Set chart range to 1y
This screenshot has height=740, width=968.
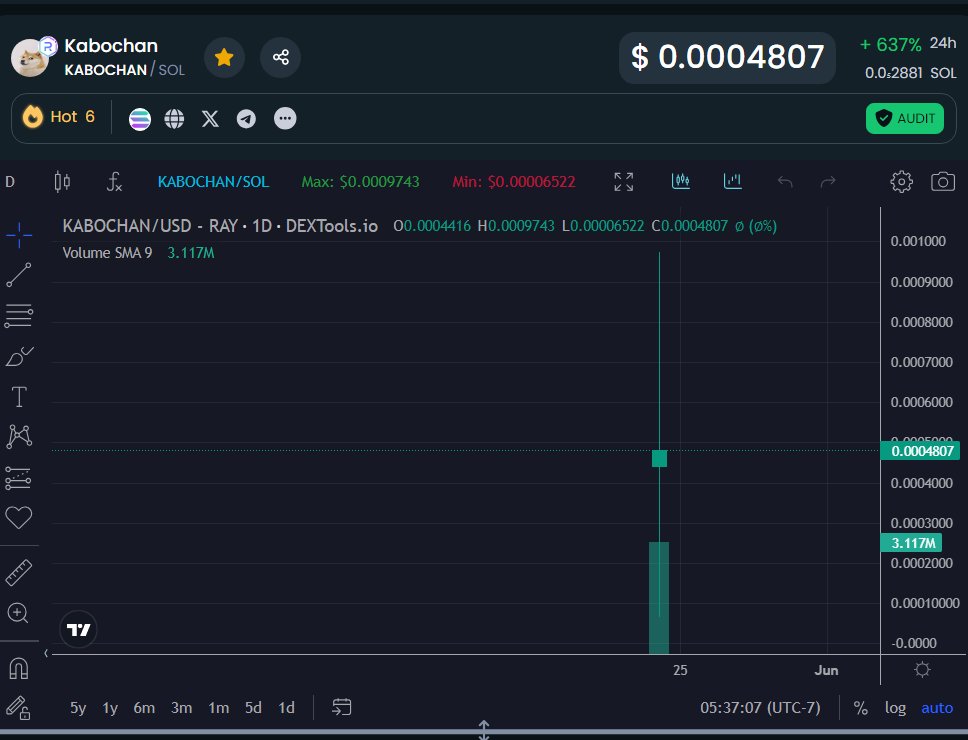click(110, 708)
